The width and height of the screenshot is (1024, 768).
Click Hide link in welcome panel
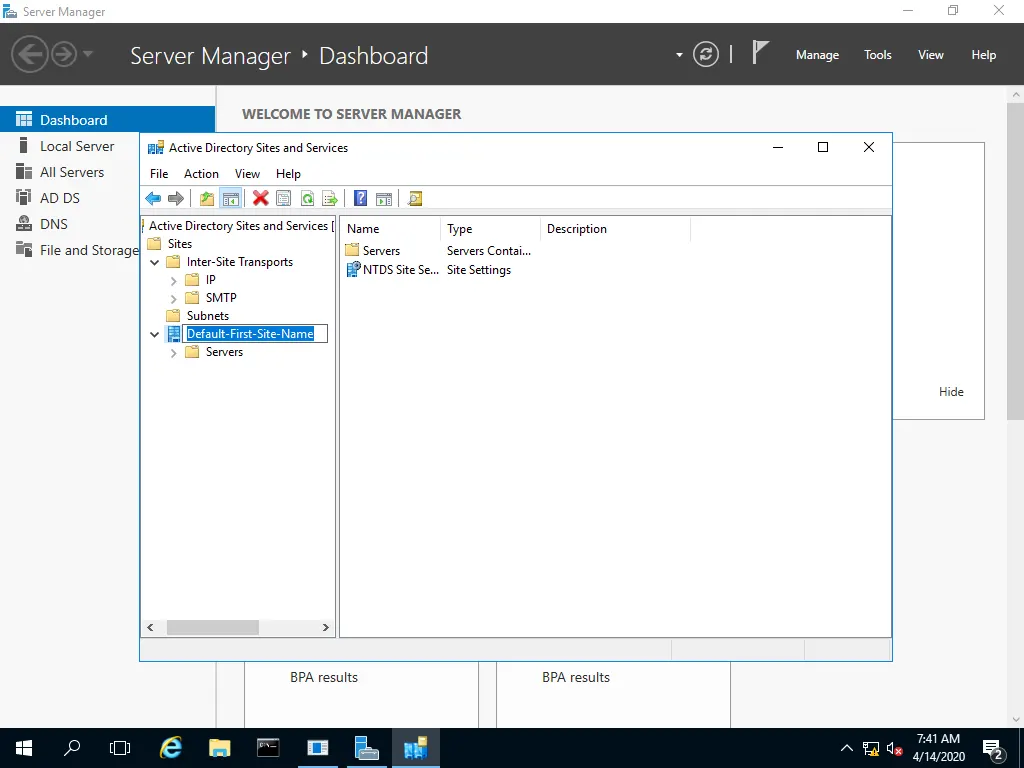pyautogui.click(x=951, y=392)
